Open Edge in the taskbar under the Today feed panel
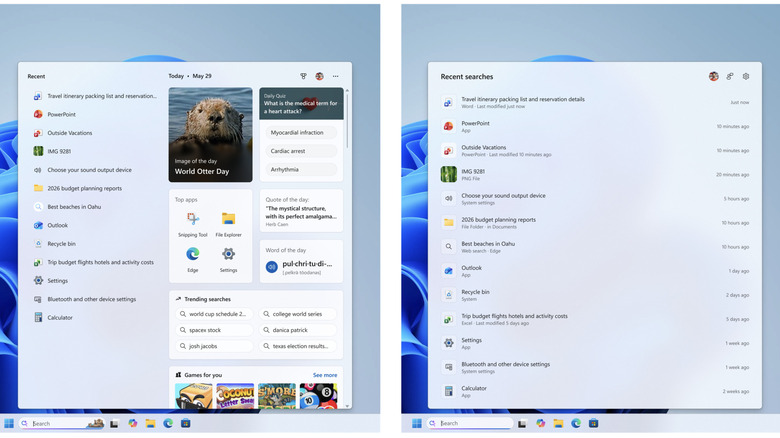 click(x=168, y=424)
